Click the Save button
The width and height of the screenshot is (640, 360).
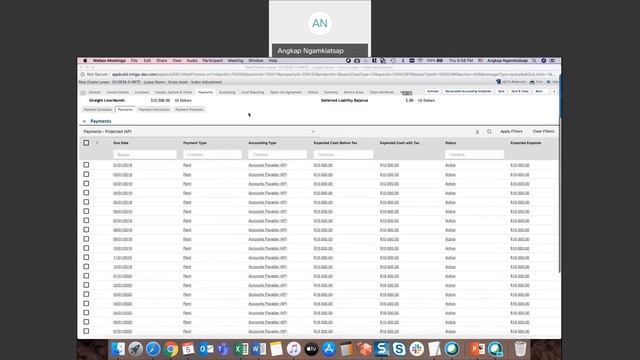pyautogui.click(x=501, y=91)
